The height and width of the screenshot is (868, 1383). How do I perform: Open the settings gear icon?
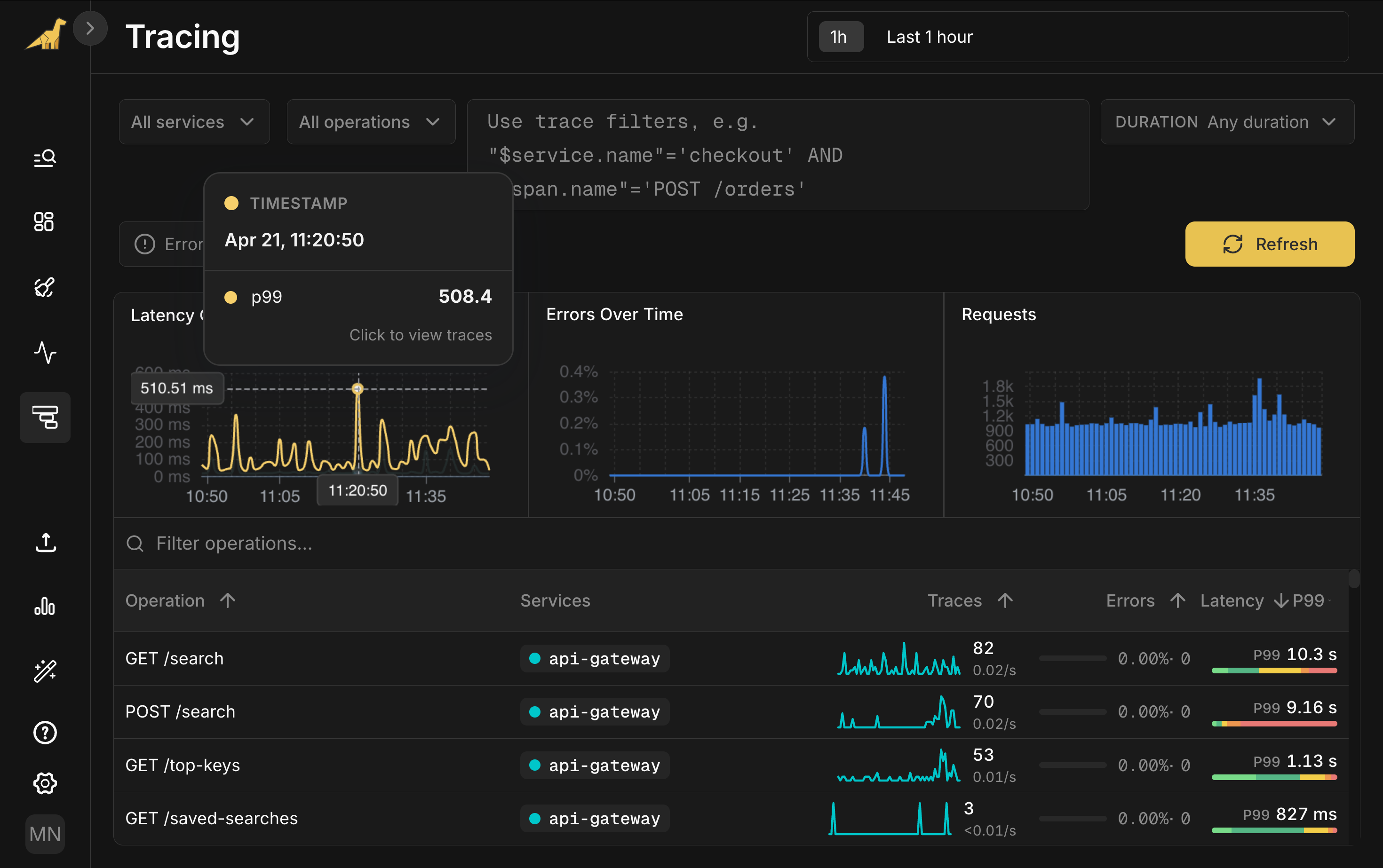click(x=45, y=783)
